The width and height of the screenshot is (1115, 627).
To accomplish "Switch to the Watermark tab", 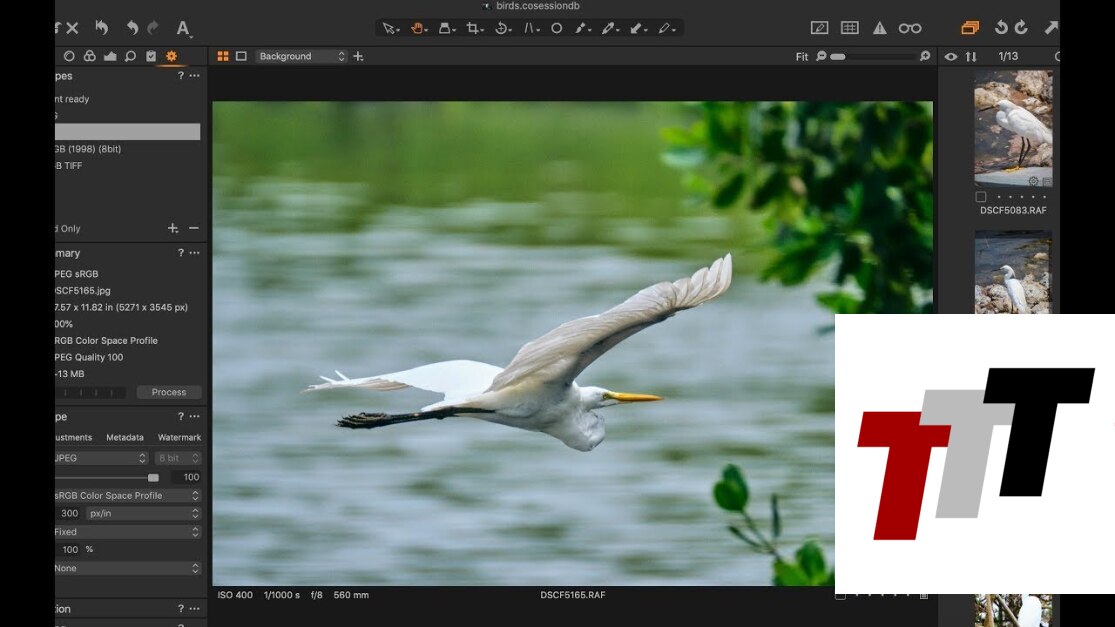I will click(179, 437).
